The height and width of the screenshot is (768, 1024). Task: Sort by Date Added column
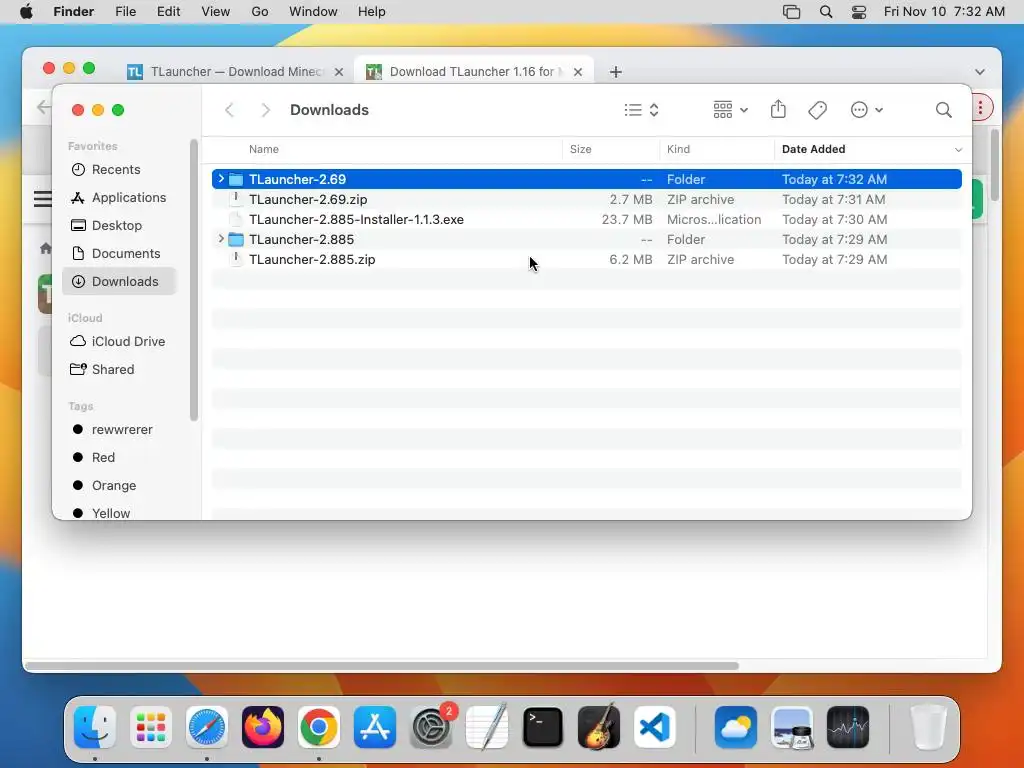813,149
